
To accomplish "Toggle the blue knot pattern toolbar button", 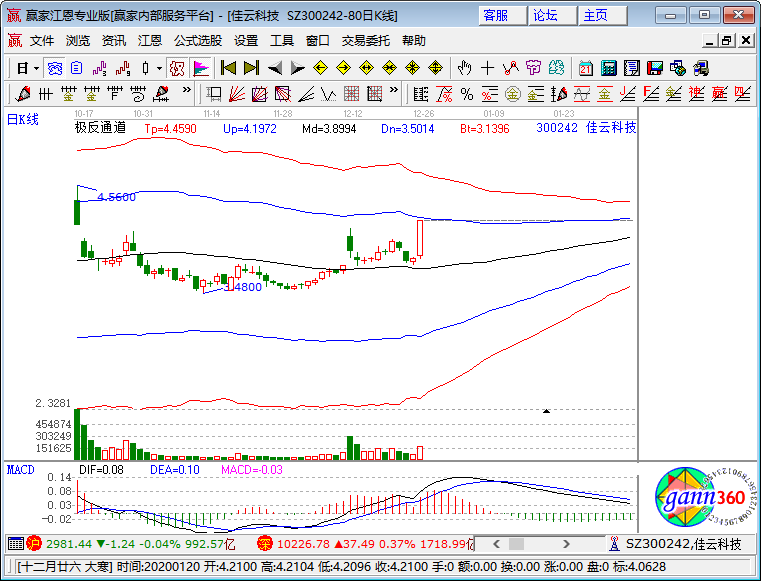I will (55, 68).
